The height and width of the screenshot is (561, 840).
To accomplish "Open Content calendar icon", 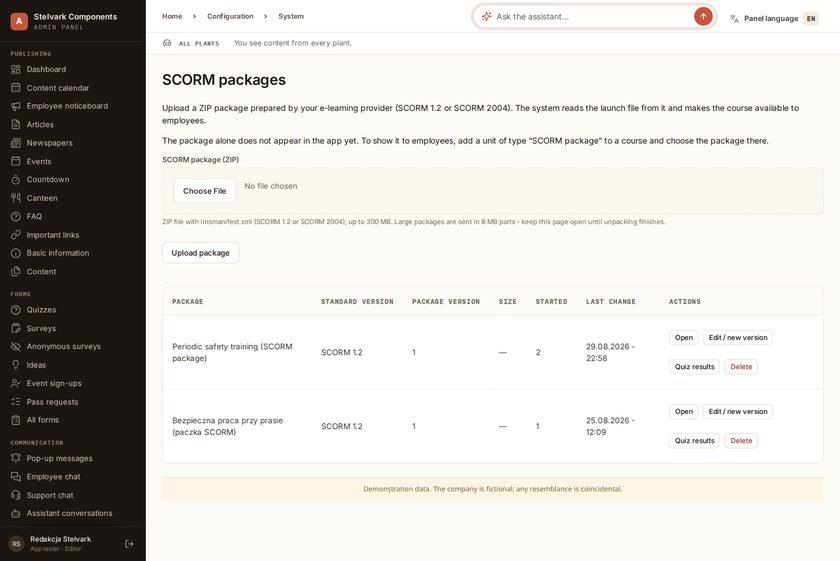I will (16, 87).
